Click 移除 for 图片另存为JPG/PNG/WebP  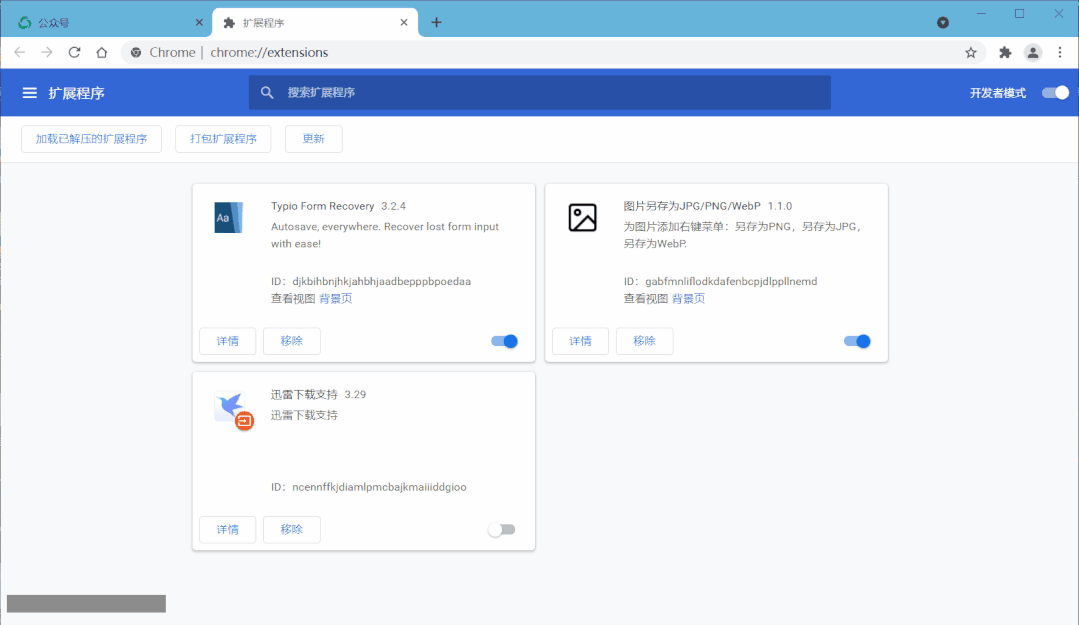[x=645, y=341]
